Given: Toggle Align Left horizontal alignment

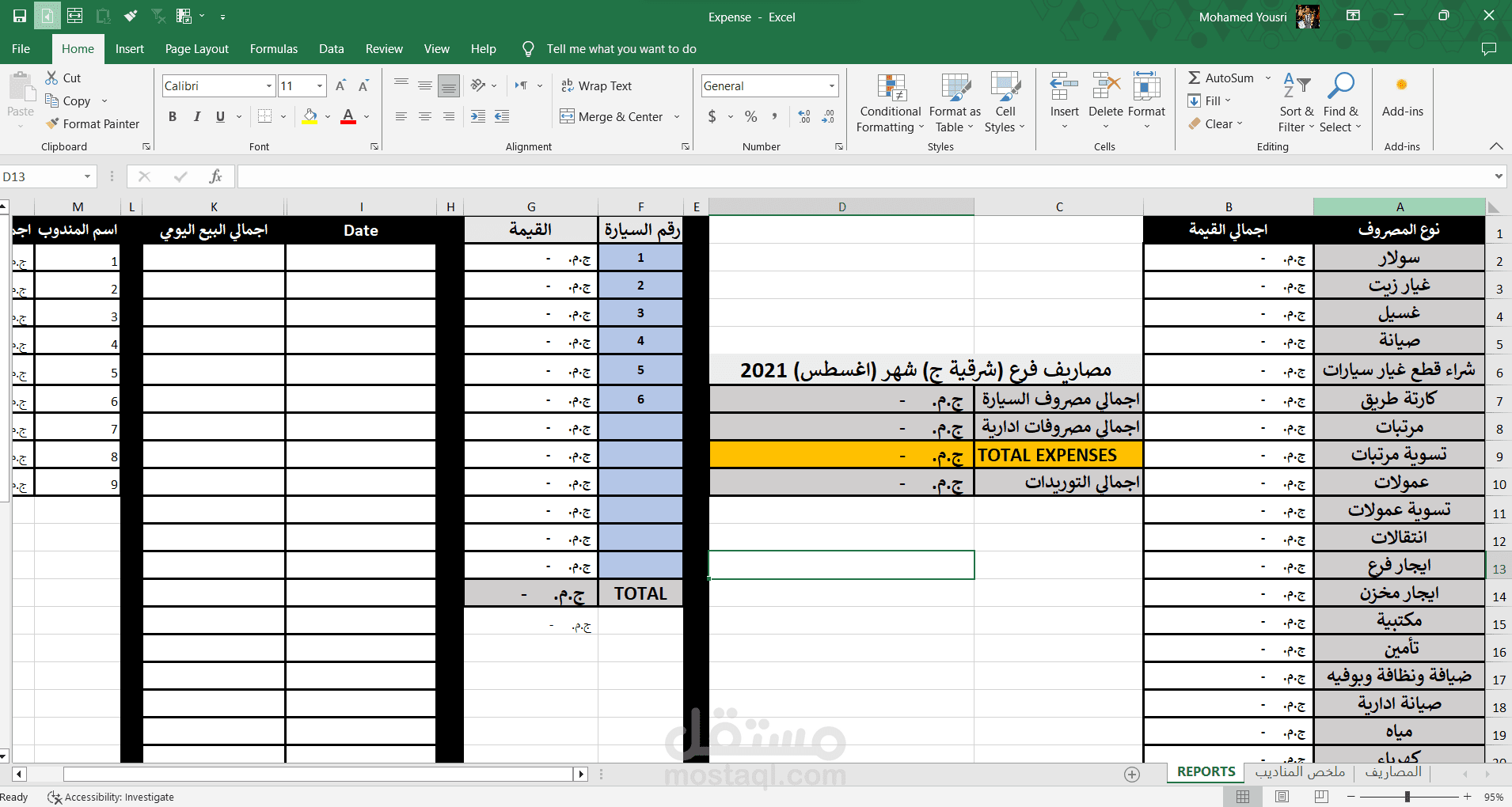Looking at the screenshot, I should tap(401, 116).
